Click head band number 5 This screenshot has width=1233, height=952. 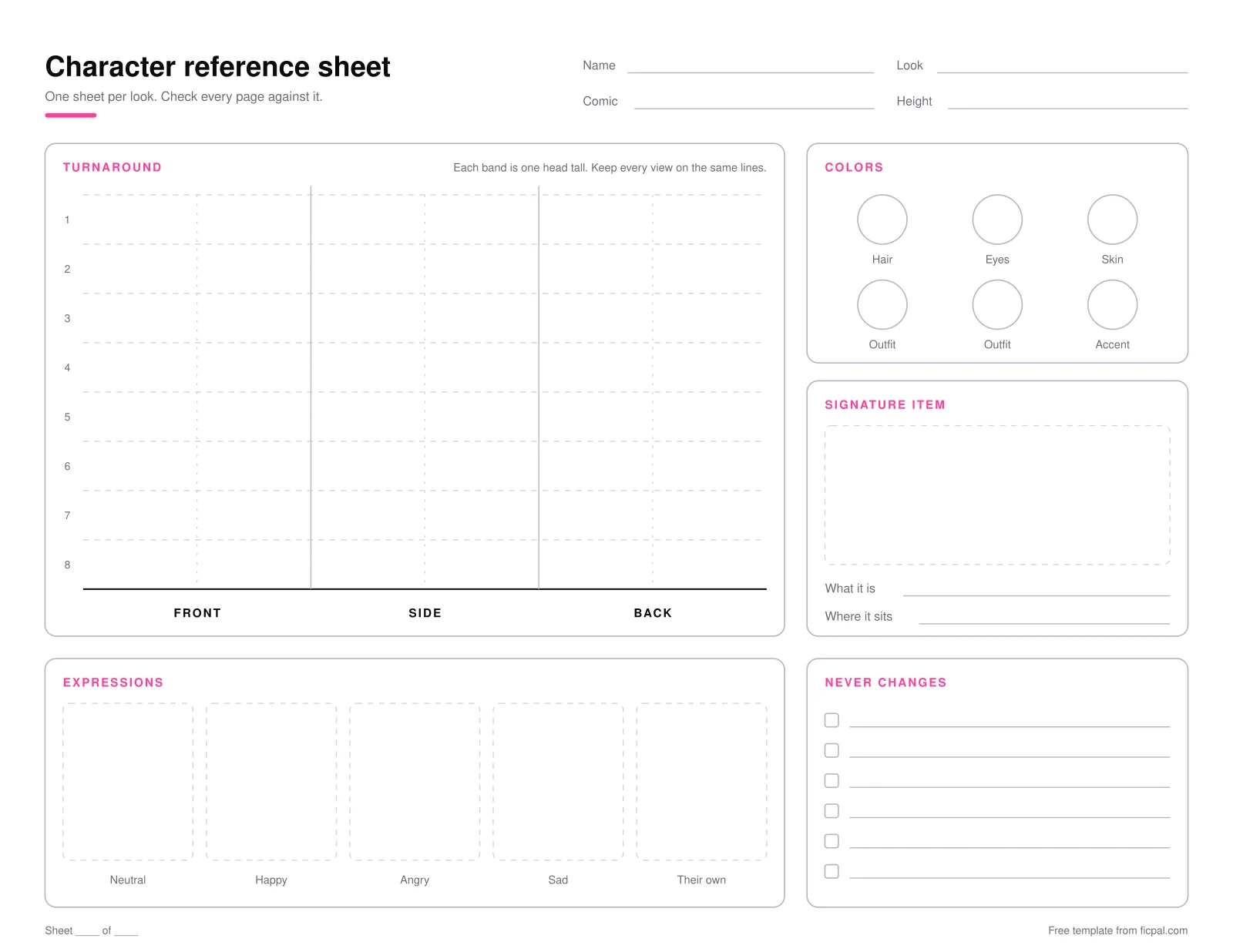tap(67, 417)
